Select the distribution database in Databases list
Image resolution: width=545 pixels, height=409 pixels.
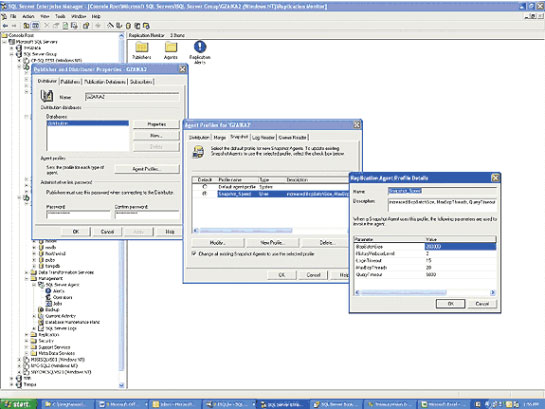click(x=88, y=123)
